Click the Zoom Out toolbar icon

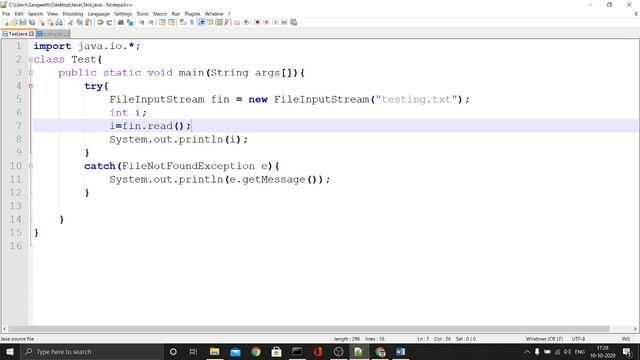click(151, 22)
